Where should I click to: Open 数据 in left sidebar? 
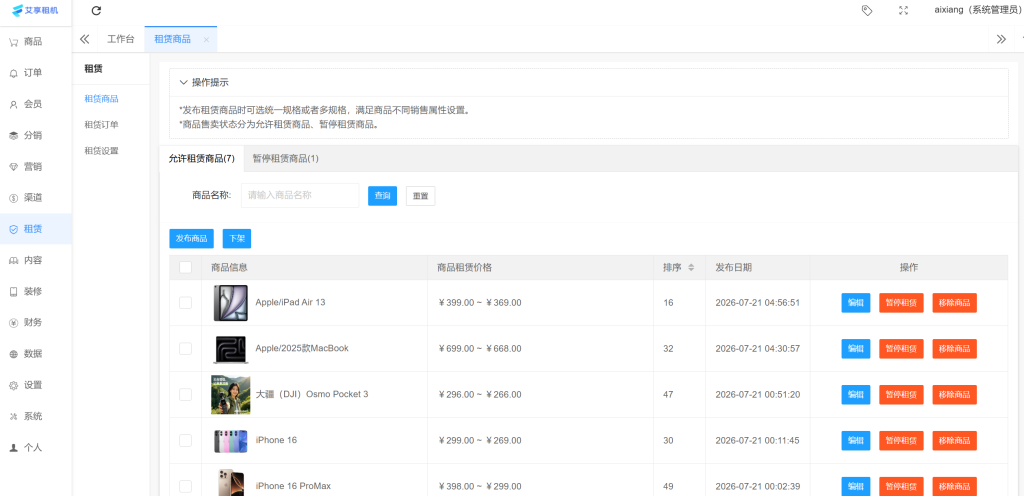[36, 354]
